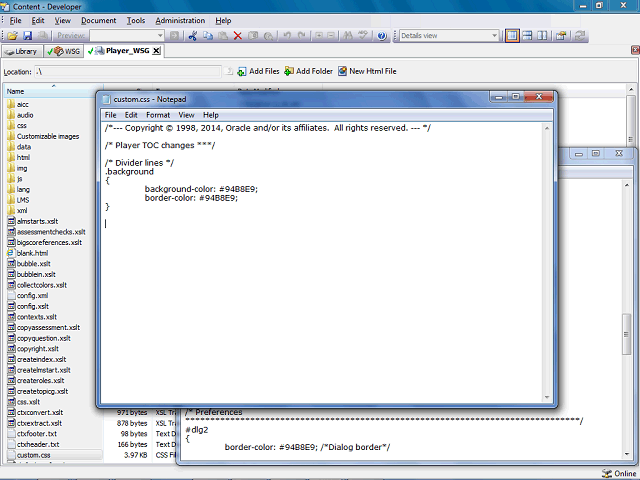Open the Preview dropdown list
Screen dimensions: 640x480
[160, 36]
